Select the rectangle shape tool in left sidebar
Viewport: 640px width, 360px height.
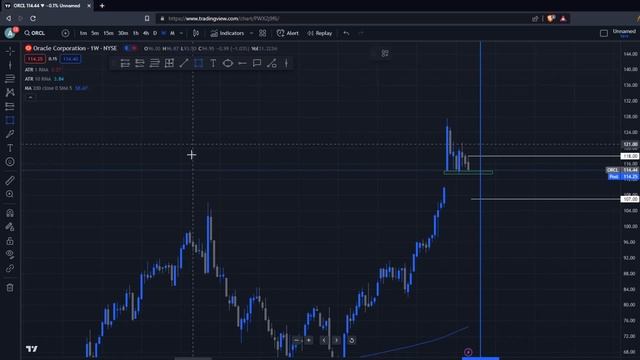[x=10, y=120]
